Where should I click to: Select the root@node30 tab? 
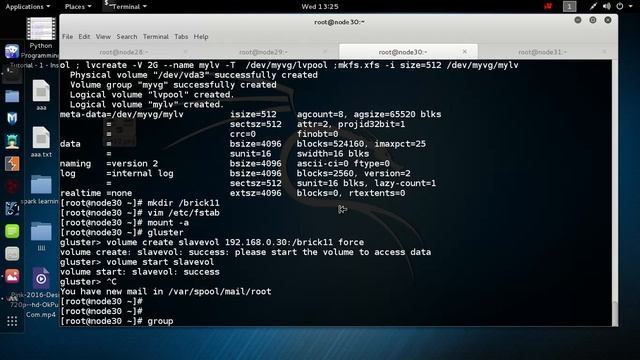(x=403, y=52)
